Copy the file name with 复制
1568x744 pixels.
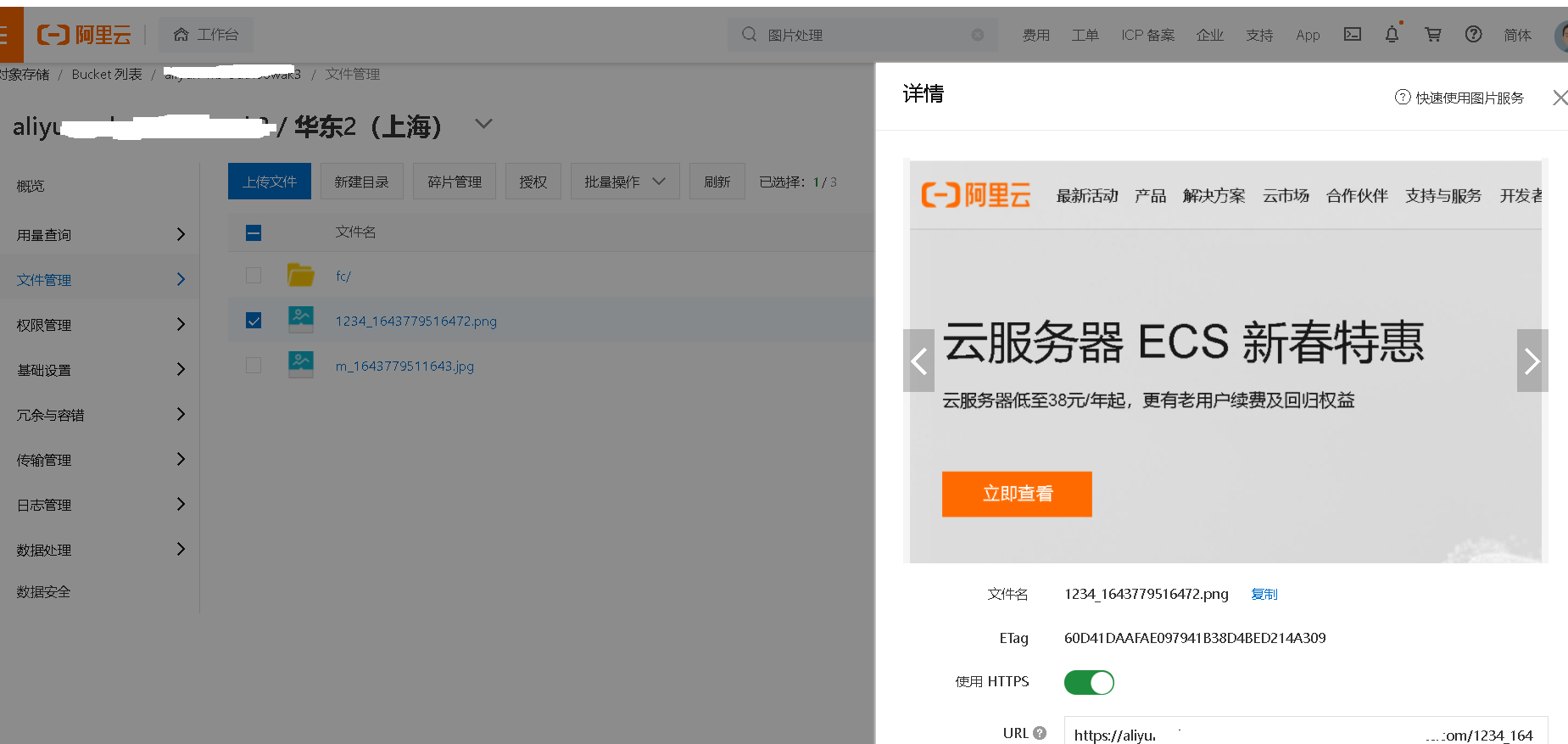1264,595
